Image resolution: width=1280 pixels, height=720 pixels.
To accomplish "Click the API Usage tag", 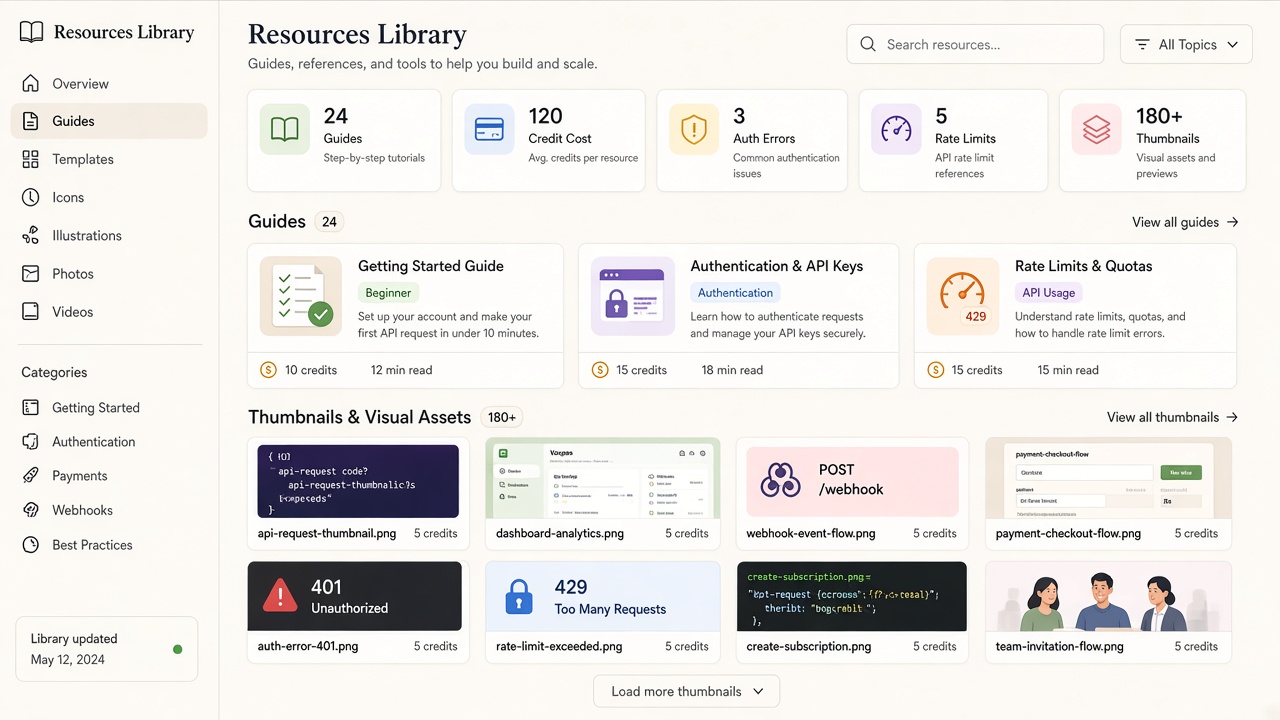I will pos(1049,293).
